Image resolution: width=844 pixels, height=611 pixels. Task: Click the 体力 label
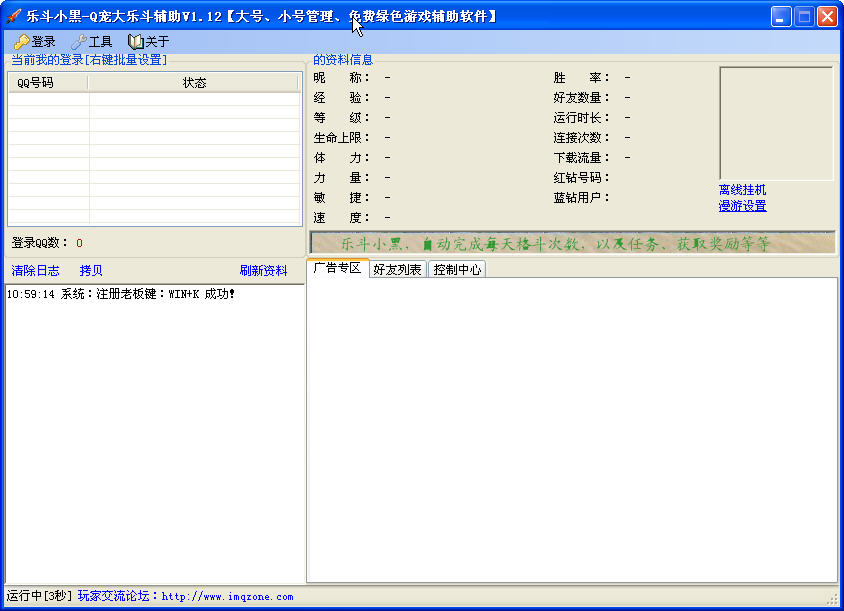tap(342, 158)
